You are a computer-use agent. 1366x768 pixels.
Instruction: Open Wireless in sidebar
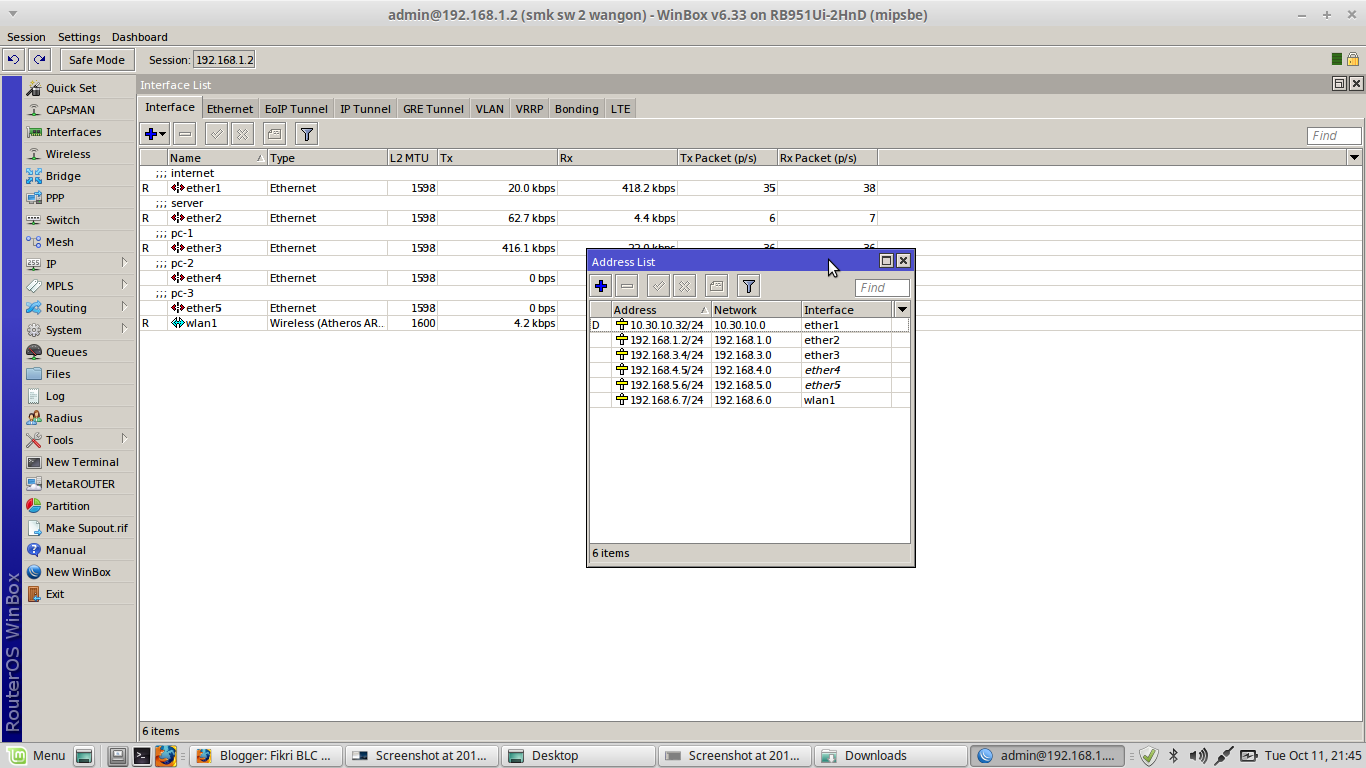79,154
